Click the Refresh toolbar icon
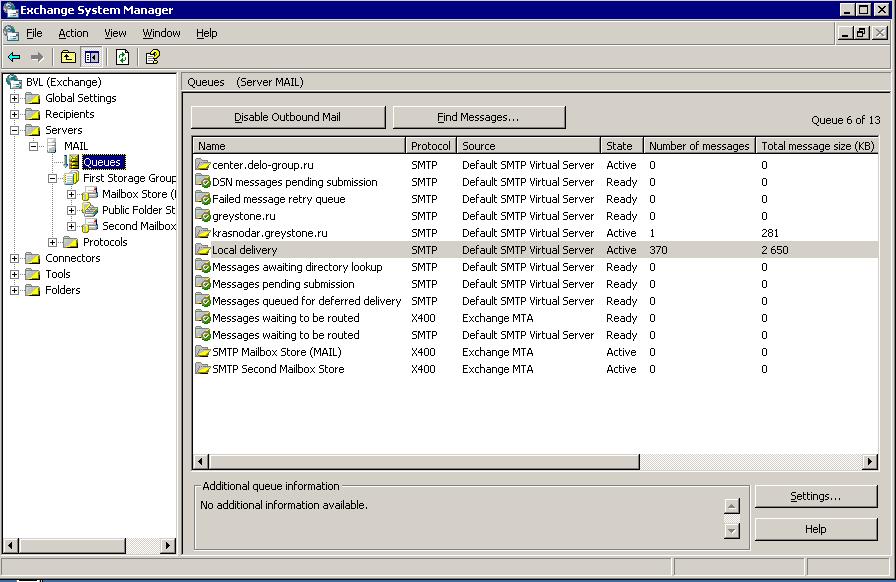Screen dimensions: 896x582 point(122,57)
